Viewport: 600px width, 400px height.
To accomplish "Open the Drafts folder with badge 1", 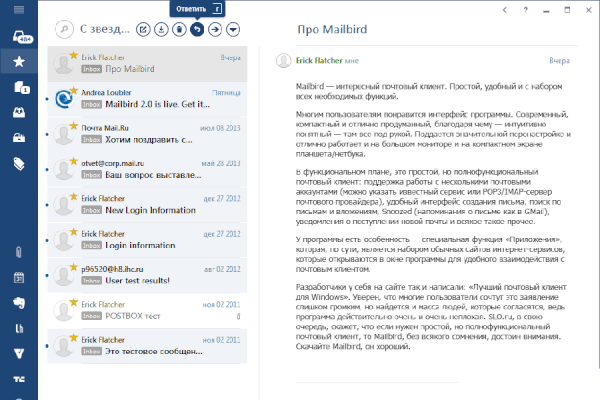I will pos(21,87).
